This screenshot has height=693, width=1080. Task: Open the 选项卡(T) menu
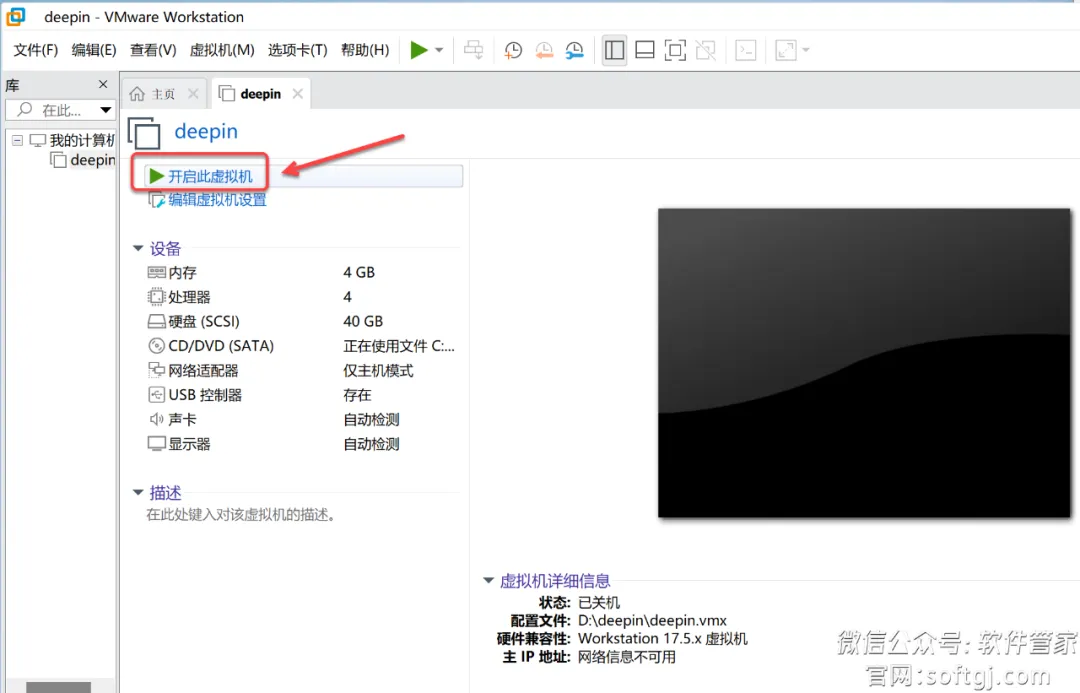pos(298,50)
